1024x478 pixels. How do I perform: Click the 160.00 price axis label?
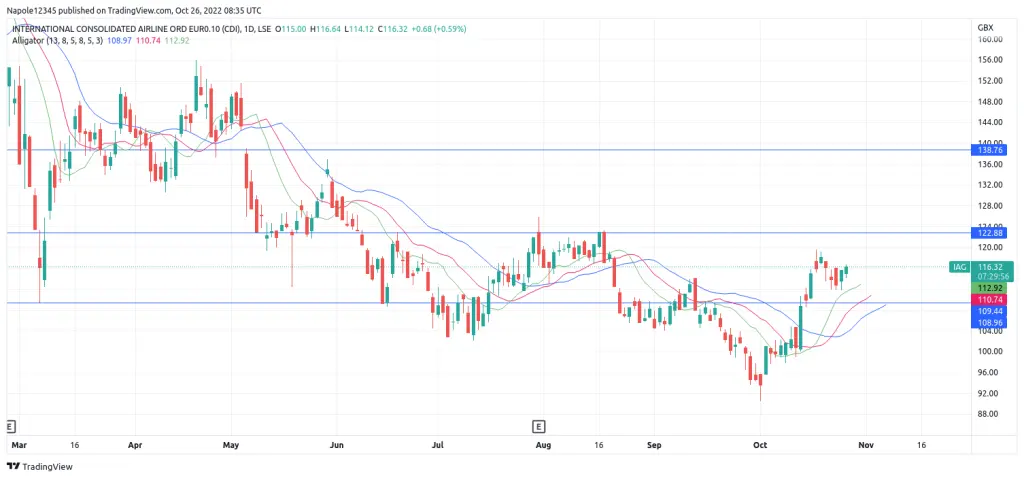click(x=990, y=39)
